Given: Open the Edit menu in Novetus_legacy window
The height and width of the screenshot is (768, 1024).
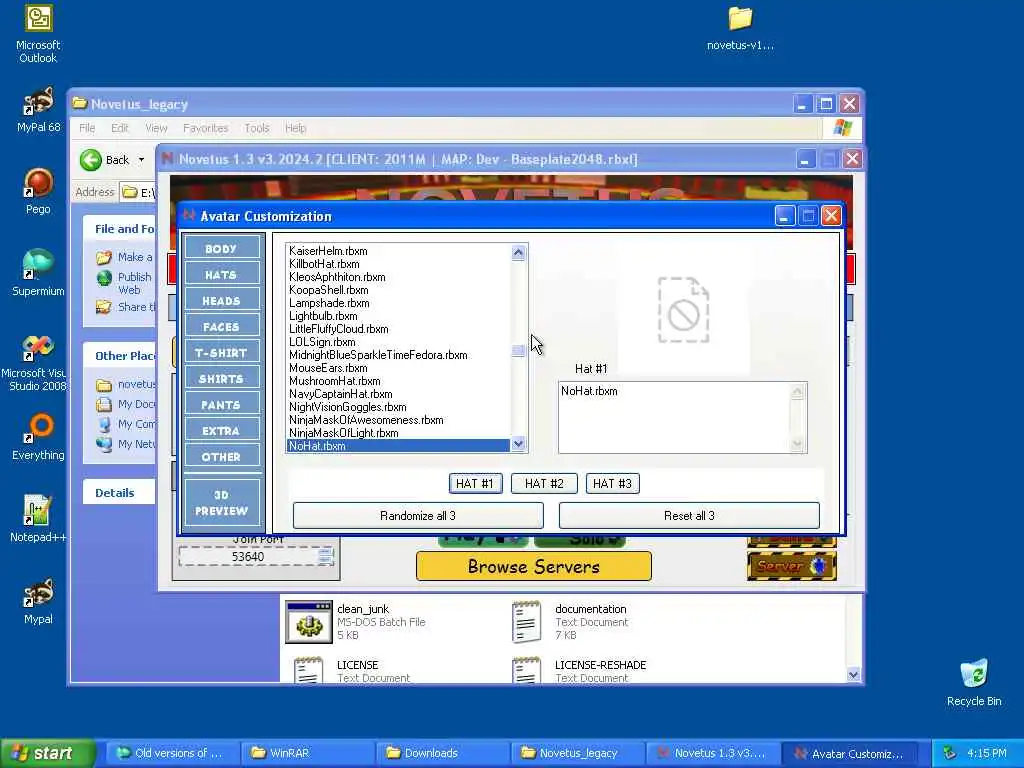Looking at the screenshot, I should 120,128.
